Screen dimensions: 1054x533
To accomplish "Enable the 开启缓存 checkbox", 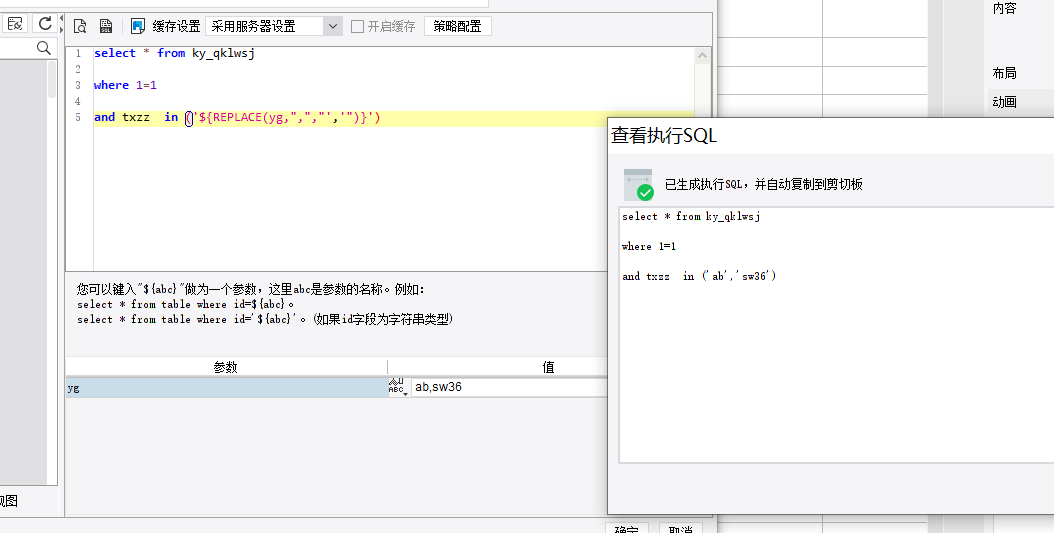I will (x=358, y=26).
